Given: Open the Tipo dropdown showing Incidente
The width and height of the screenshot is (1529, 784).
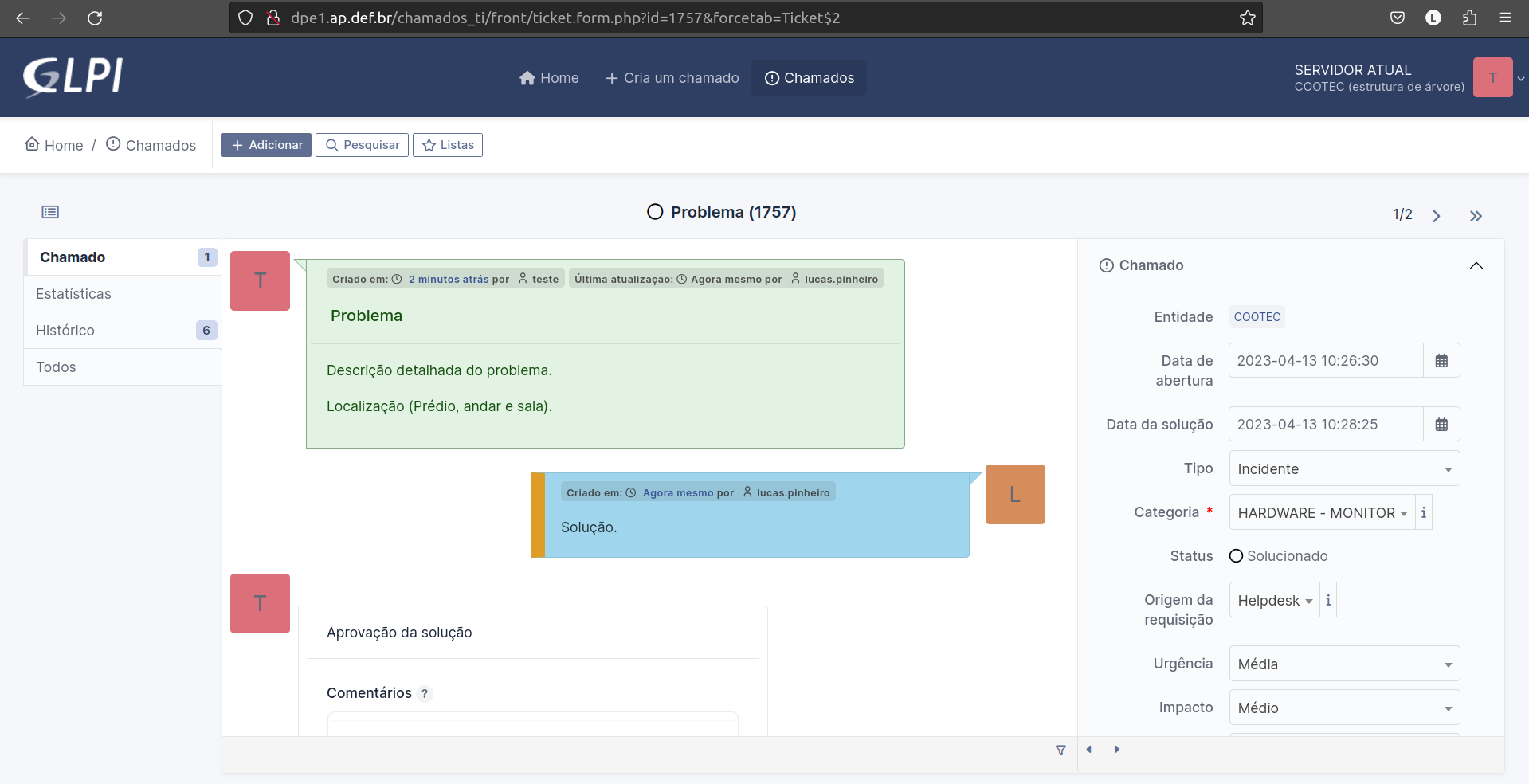Looking at the screenshot, I should coord(1343,468).
